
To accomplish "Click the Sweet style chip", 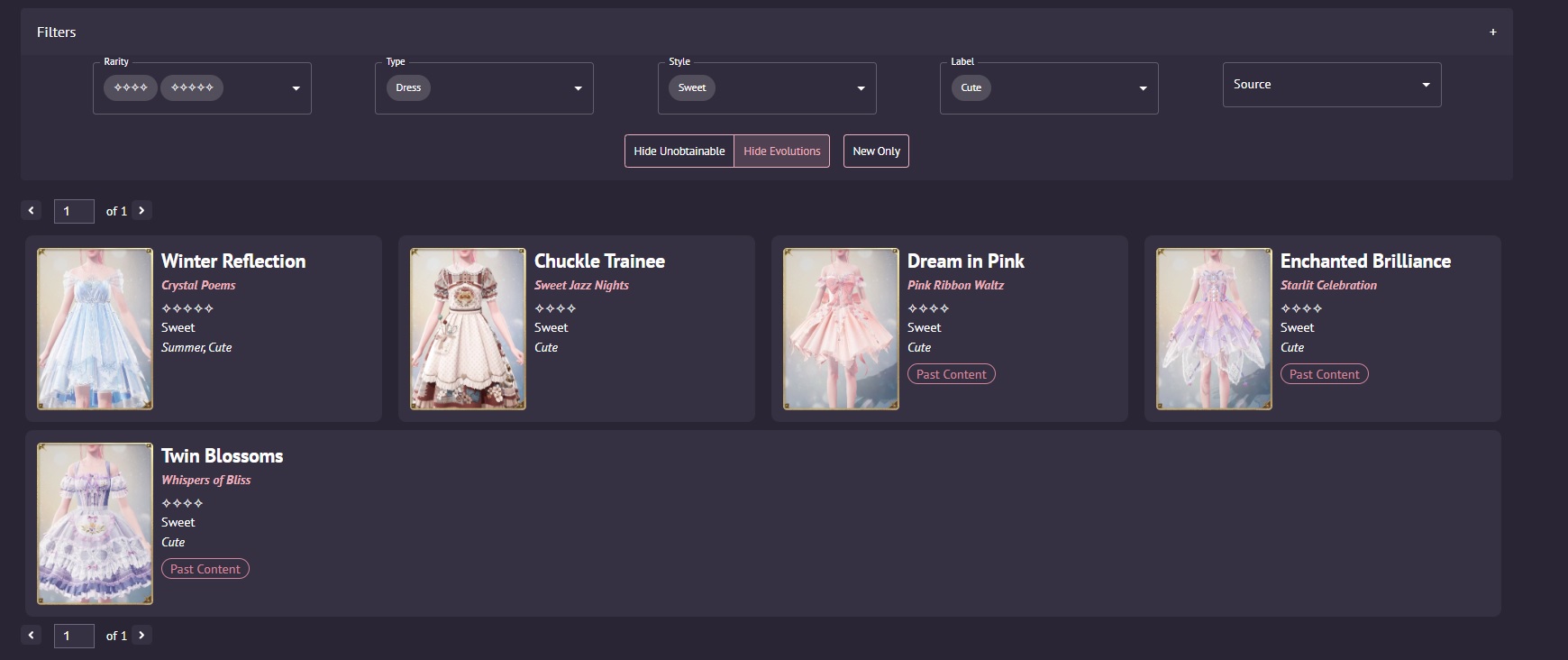I will 692,87.
